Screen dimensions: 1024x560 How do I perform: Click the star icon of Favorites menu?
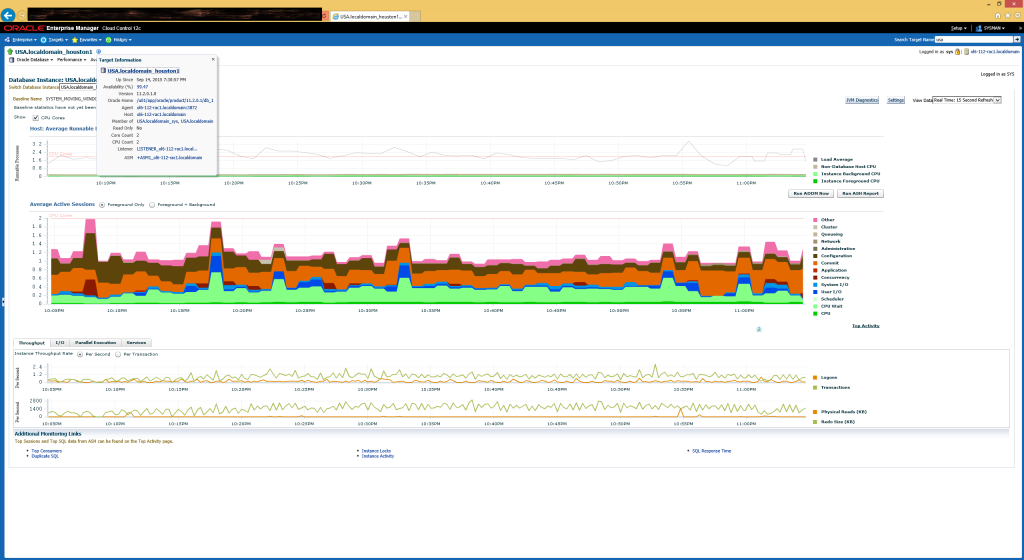(x=74, y=39)
